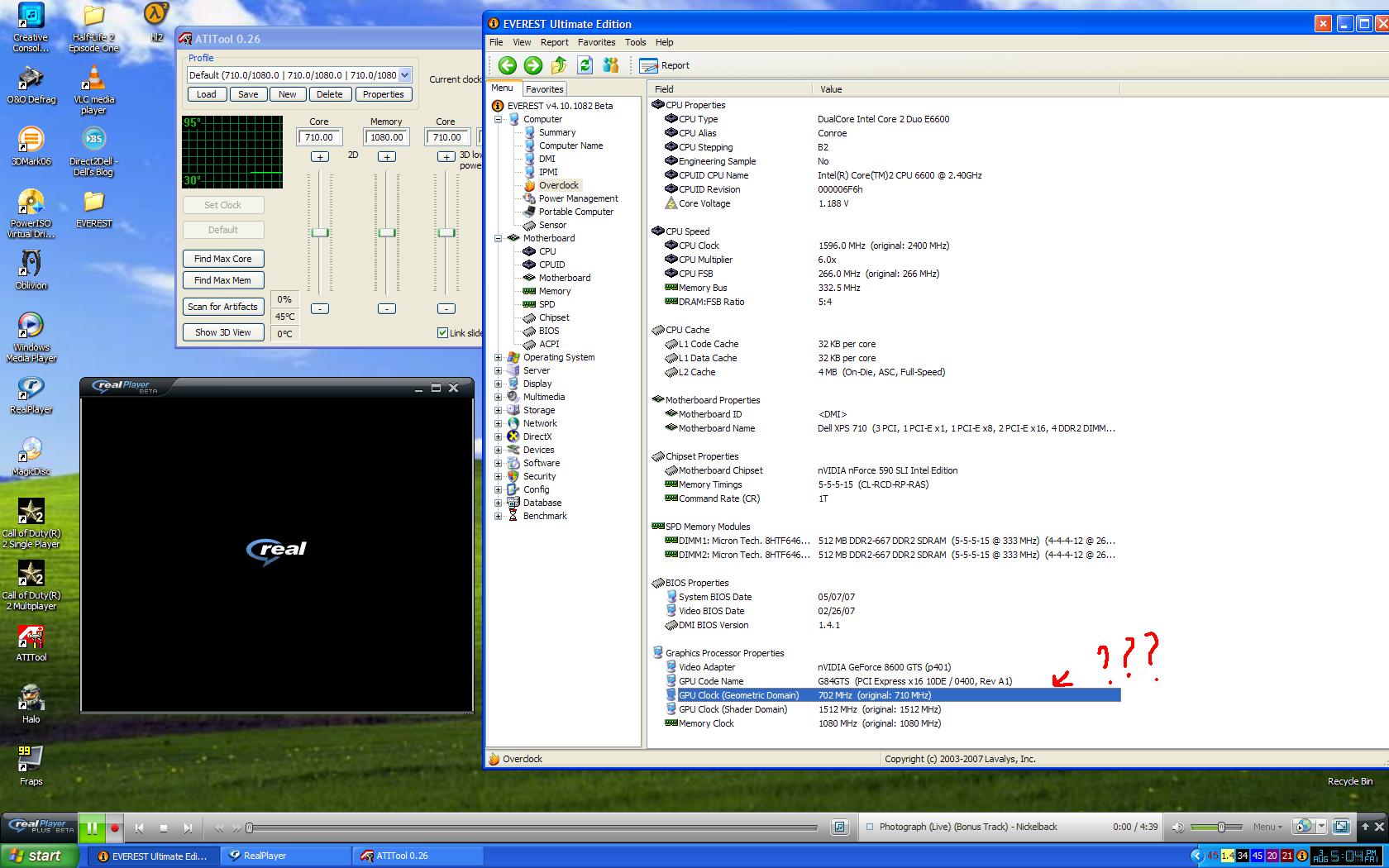The height and width of the screenshot is (868, 1389).
Task: Click Find Max Core button
Action: (x=223, y=259)
